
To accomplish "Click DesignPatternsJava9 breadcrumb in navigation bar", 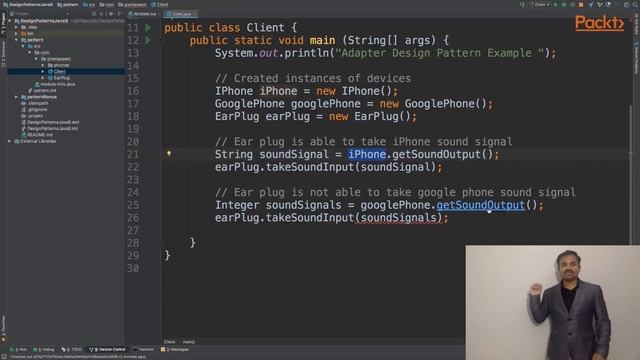I will point(27,4).
